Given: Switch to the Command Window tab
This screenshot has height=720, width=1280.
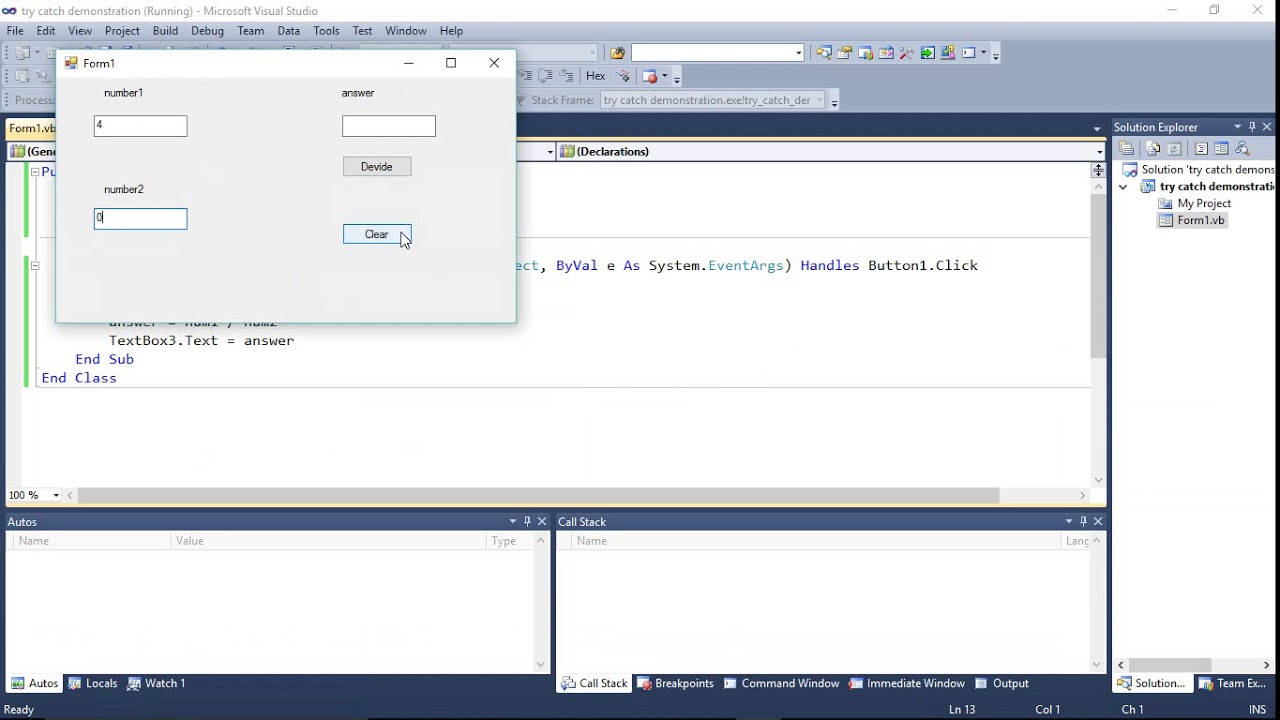Looking at the screenshot, I should pos(780,683).
